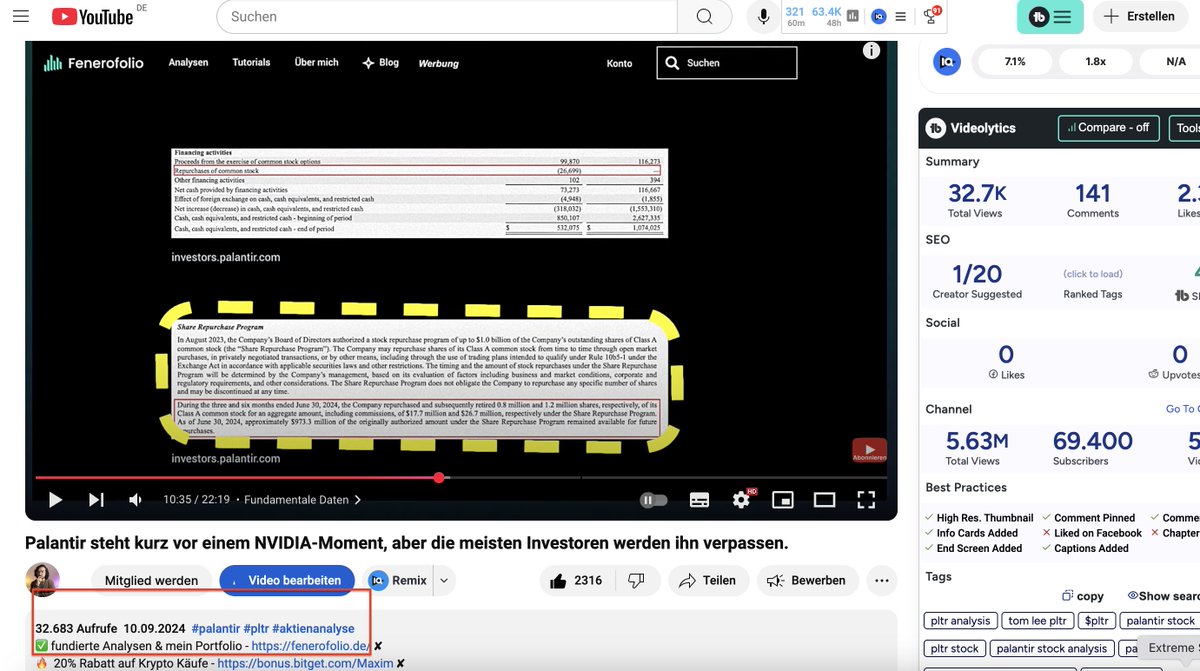Click the 1.8x stat pill
1200x671 pixels.
tap(1096, 61)
